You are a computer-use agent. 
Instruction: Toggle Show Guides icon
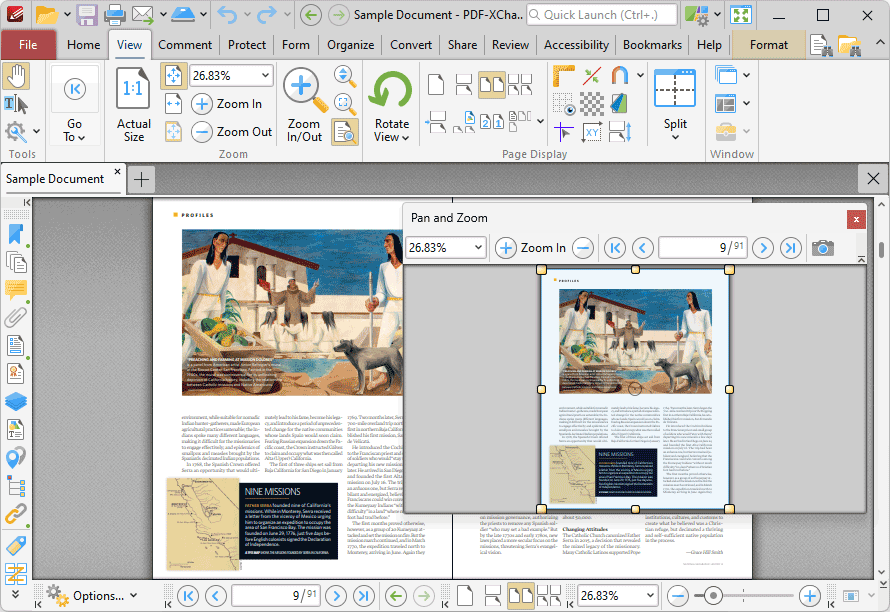(x=563, y=132)
